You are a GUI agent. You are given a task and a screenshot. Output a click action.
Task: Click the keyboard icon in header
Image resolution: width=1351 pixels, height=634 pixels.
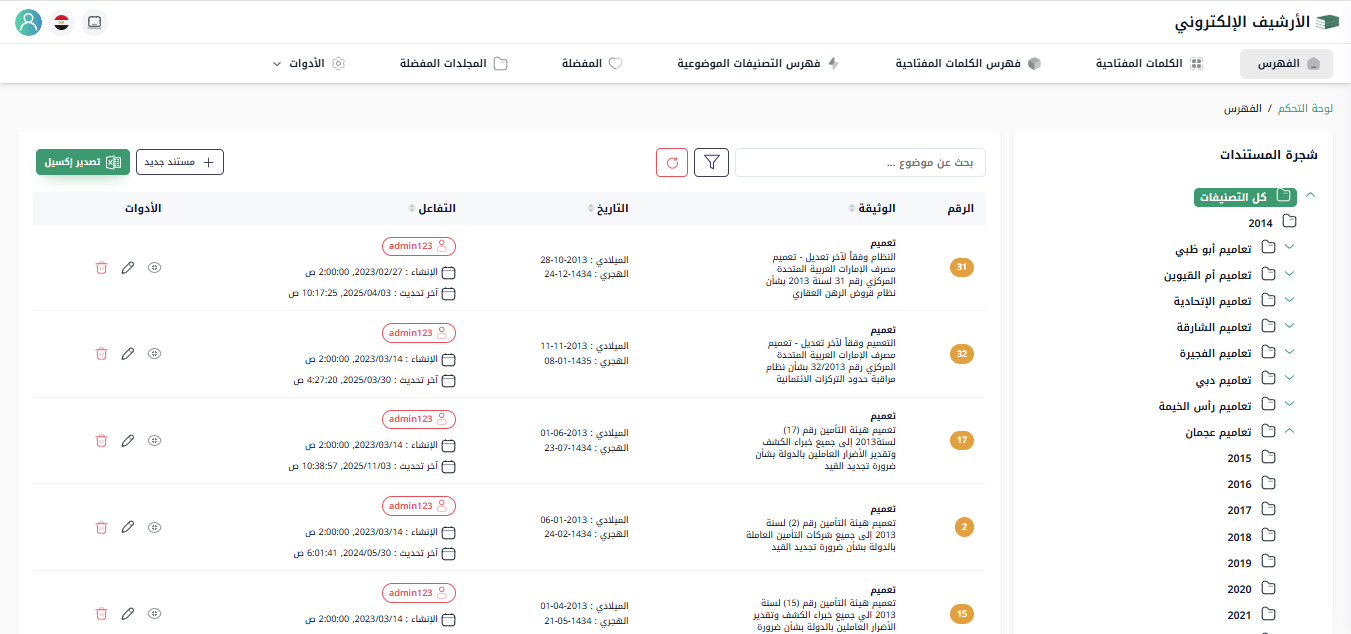point(94,22)
